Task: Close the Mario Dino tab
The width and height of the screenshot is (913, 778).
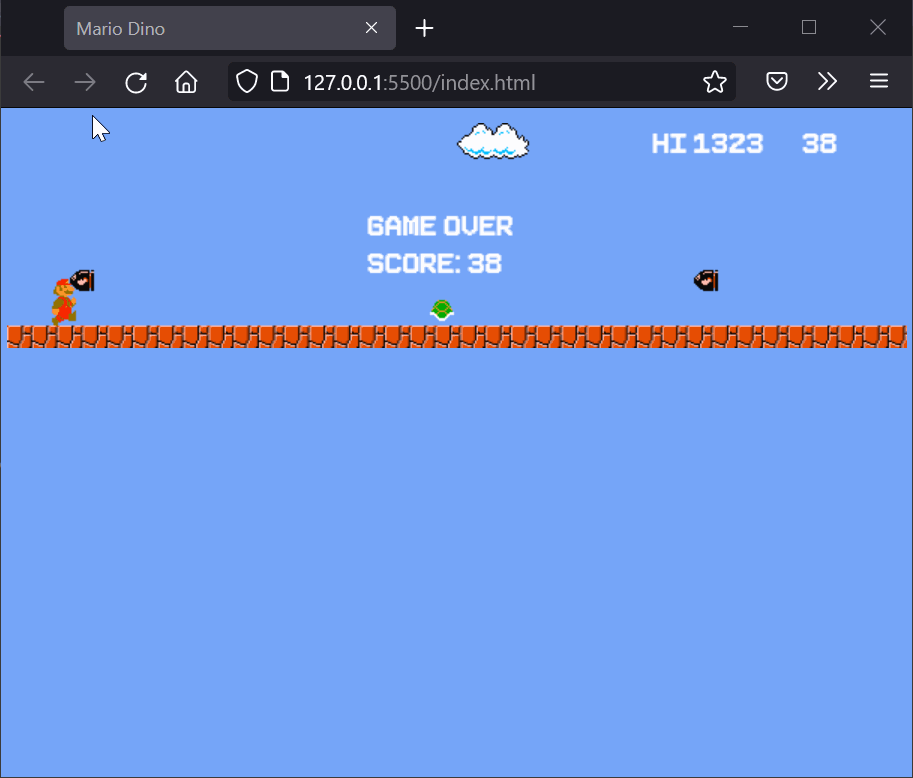Action: (x=371, y=27)
